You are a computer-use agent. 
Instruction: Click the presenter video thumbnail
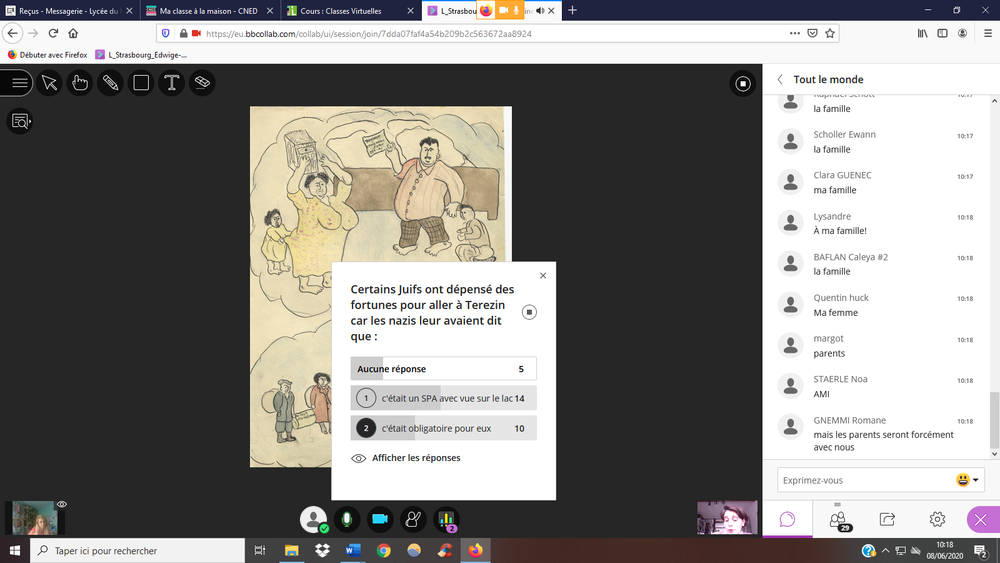click(727, 517)
